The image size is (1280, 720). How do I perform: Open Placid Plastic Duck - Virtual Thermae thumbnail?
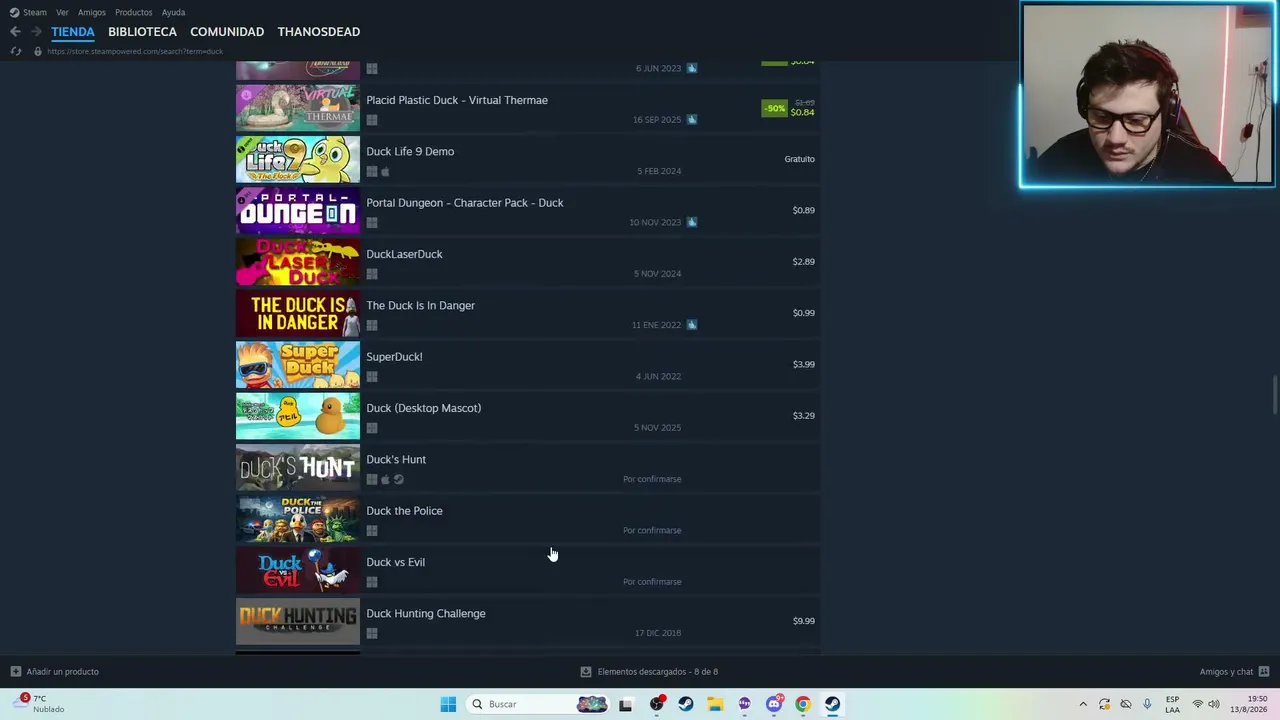pos(298,108)
